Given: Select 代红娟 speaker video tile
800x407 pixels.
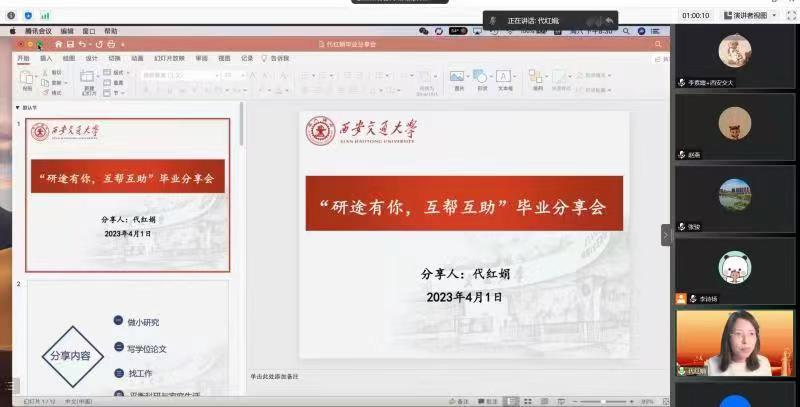Looking at the screenshot, I should coord(735,343).
